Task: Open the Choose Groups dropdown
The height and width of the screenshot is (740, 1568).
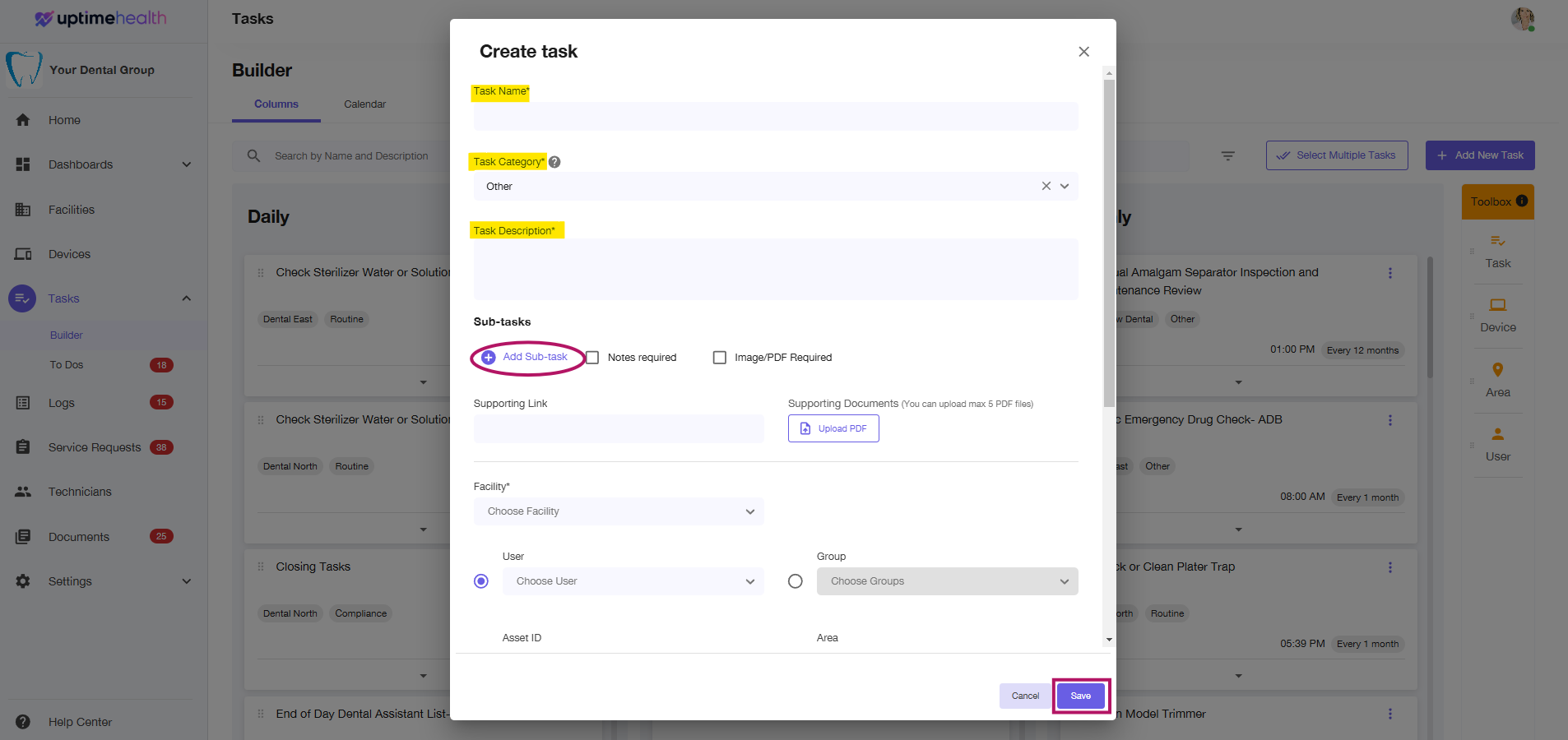Action: pyautogui.click(x=948, y=581)
